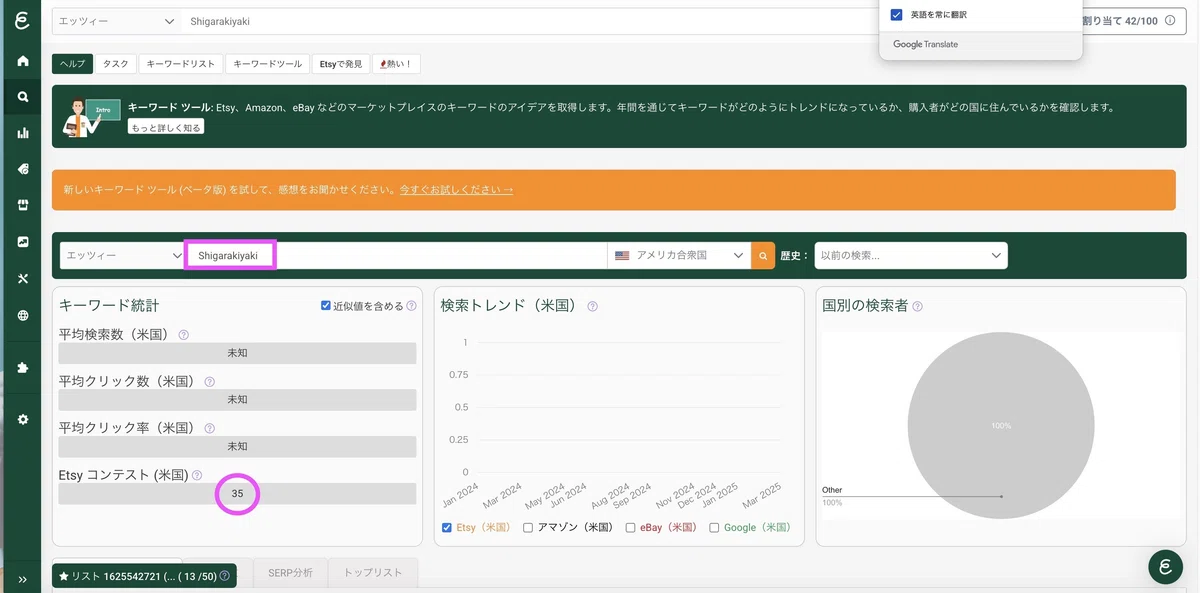Click help icon on the リスト bar
Image resolution: width=1200 pixels, height=593 pixels.
click(225, 576)
